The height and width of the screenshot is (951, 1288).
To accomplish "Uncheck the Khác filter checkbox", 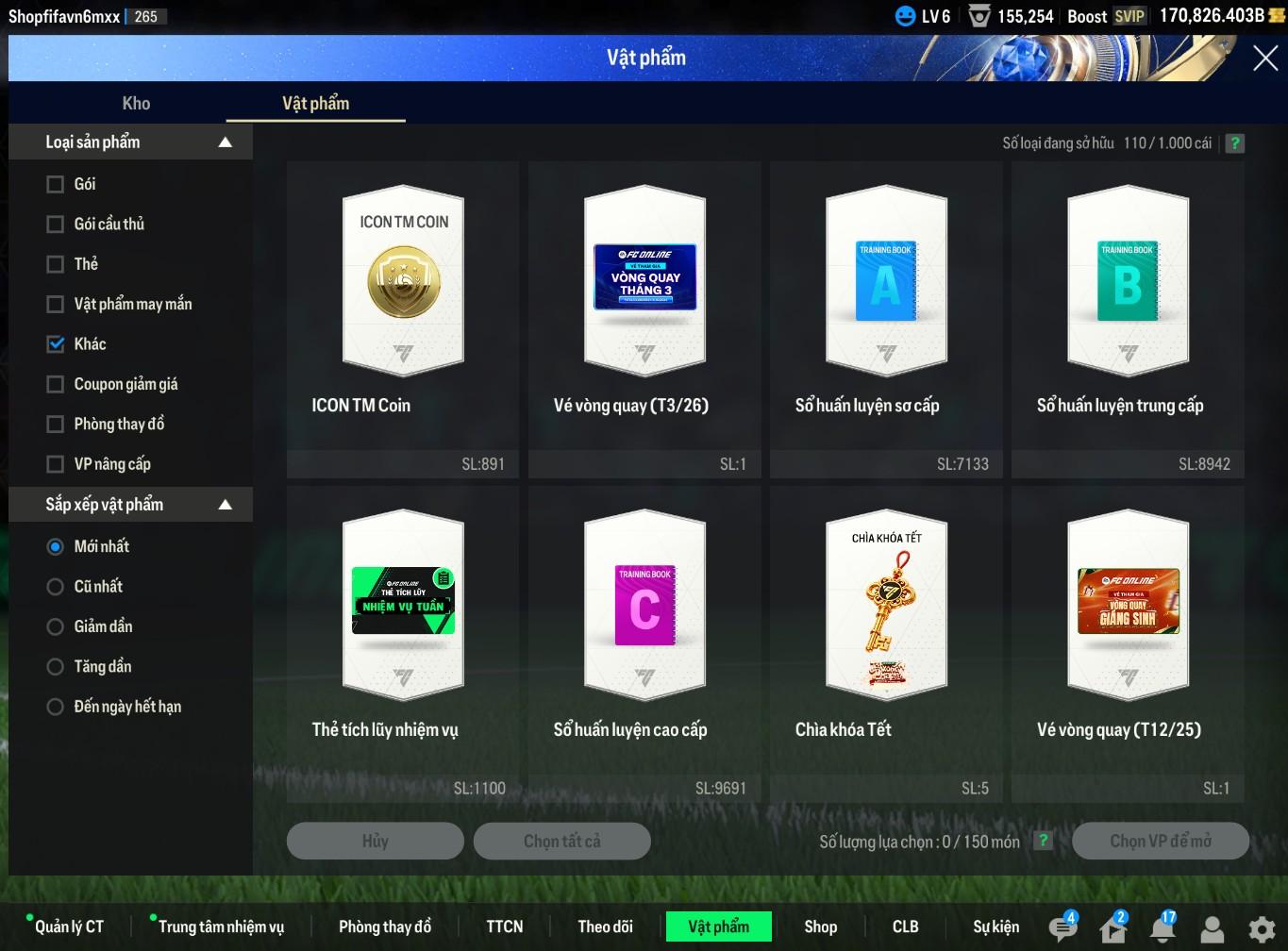I will coord(56,344).
